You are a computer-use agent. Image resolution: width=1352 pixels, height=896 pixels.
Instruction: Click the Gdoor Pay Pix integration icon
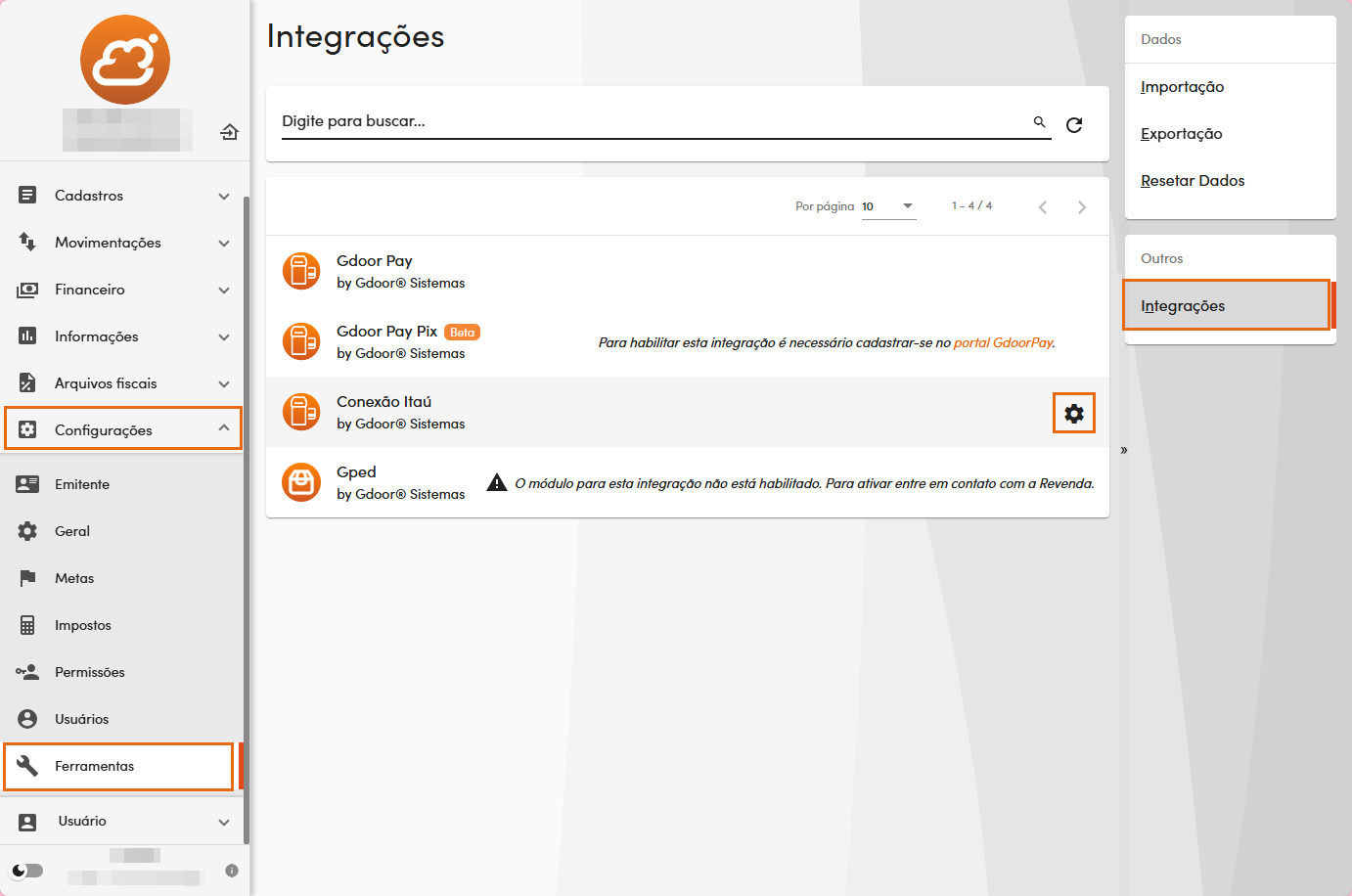(x=301, y=341)
